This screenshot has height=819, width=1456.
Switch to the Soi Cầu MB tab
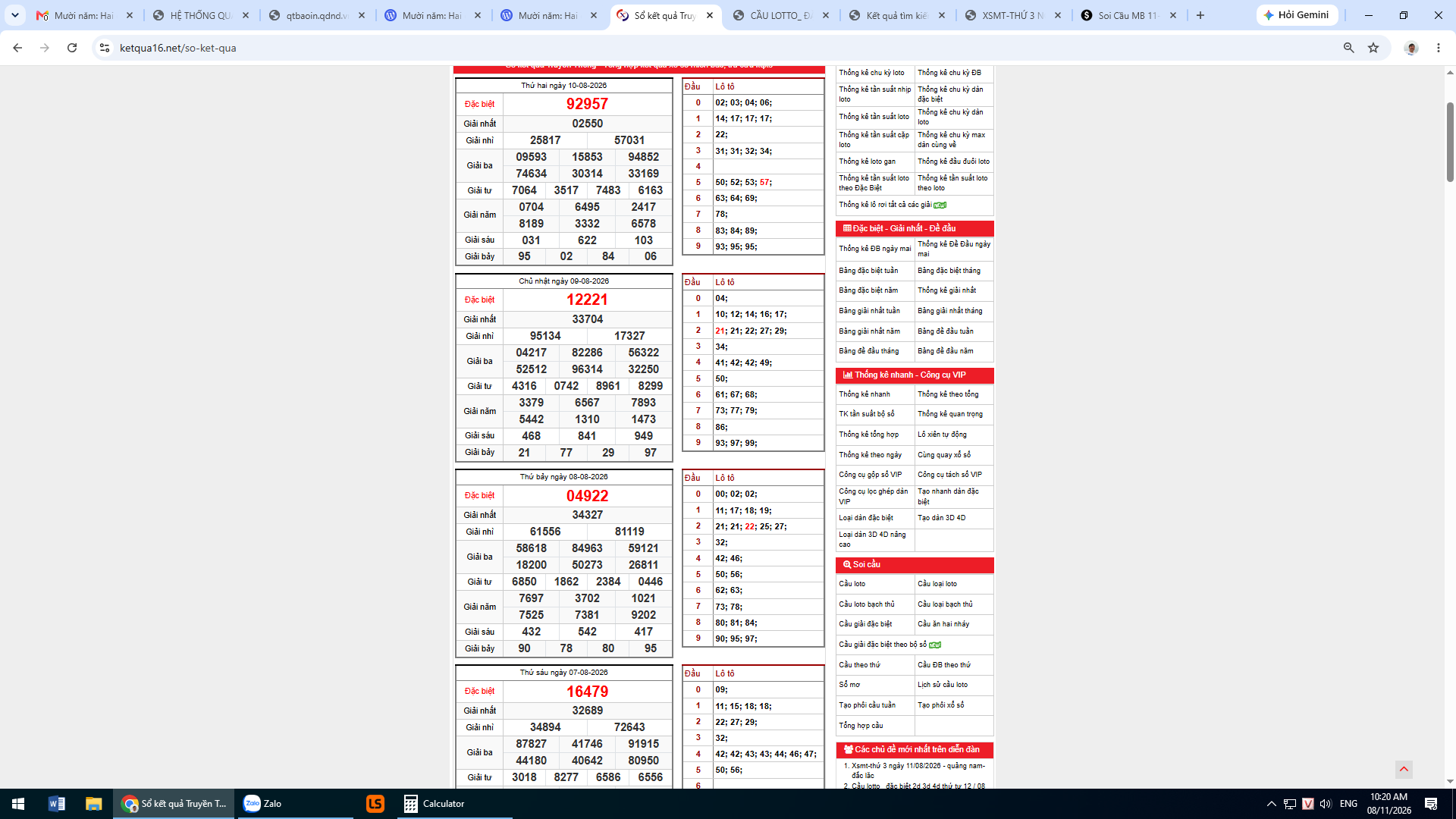(1130, 15)
